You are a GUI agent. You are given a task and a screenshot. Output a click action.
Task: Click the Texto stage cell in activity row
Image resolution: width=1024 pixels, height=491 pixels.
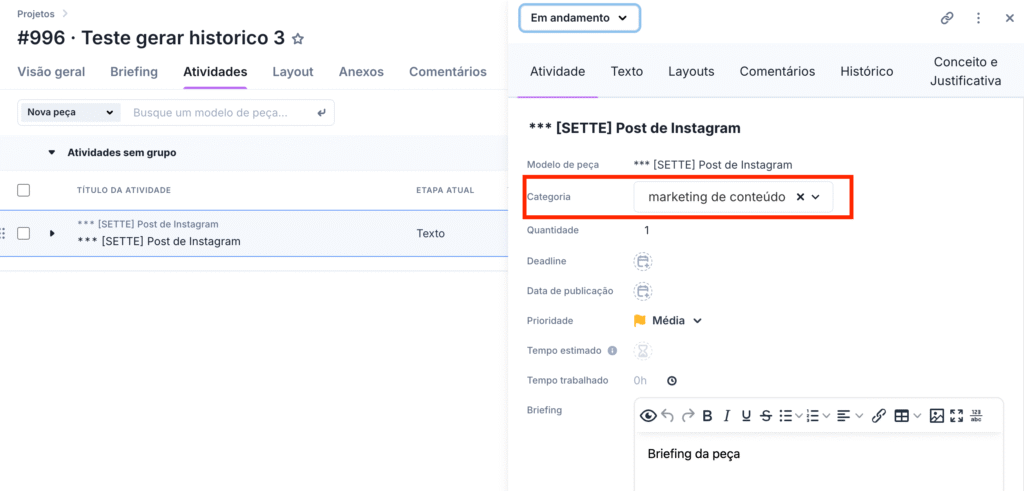pyautogui.click(x=430, y=233)
